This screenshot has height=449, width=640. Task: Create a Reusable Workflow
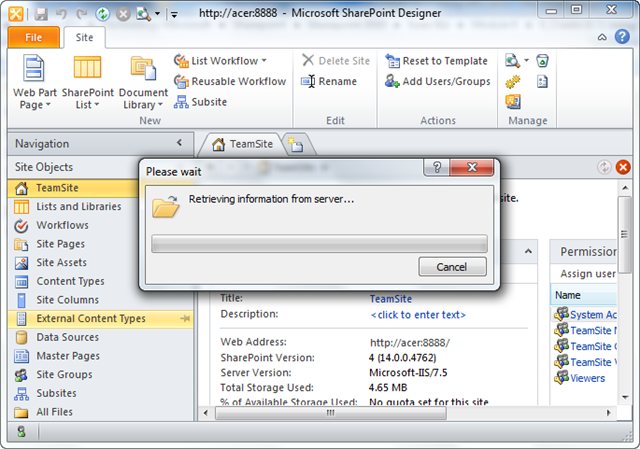[x=230, y=81]
